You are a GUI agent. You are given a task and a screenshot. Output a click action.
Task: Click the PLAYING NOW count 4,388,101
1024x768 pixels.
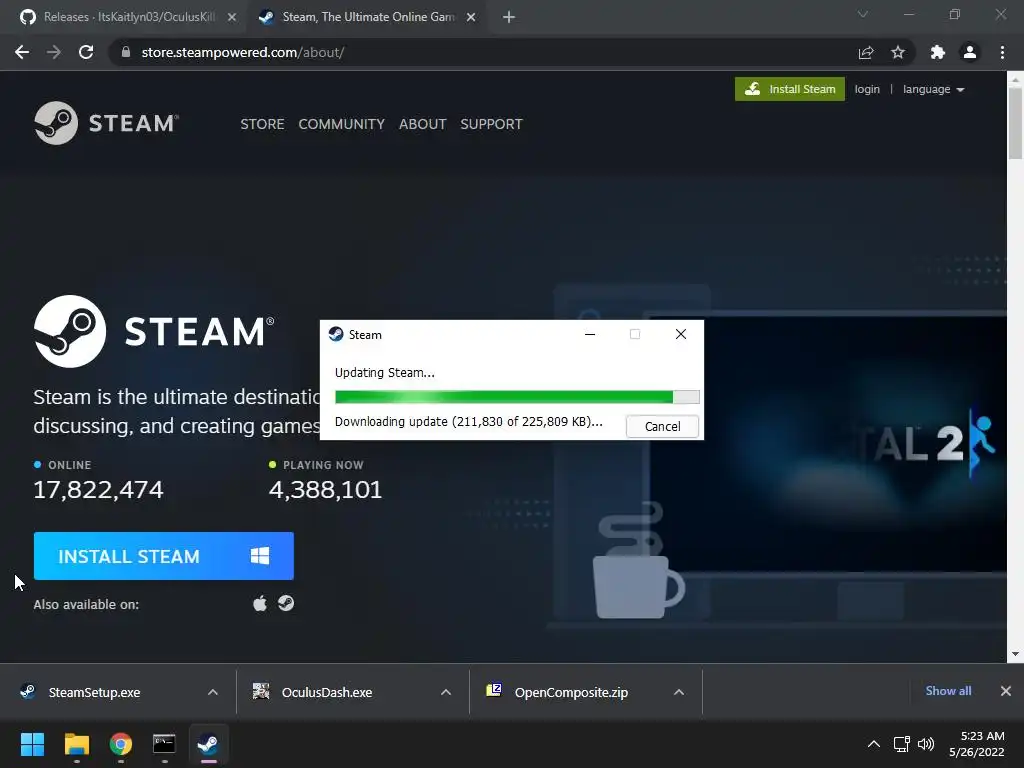point(325,489)
